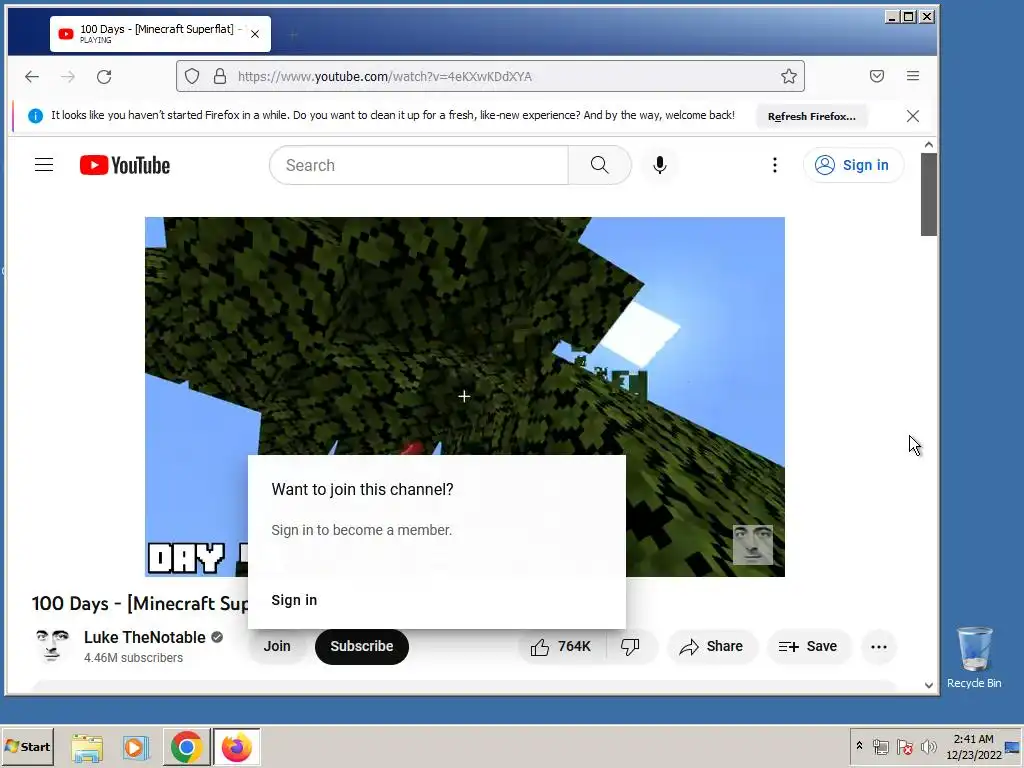The height and width of the screenshot is (768, 1024).
Task: Search with voice microphone icon
Action: click(660, 165)
